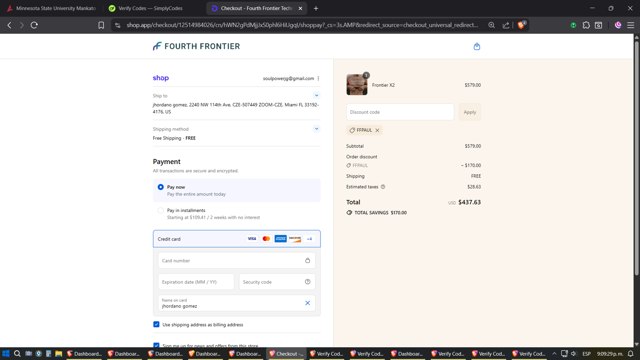Expand the Ship to address section
The width and height of the screenshot is (640, 360).
(316, 96)
